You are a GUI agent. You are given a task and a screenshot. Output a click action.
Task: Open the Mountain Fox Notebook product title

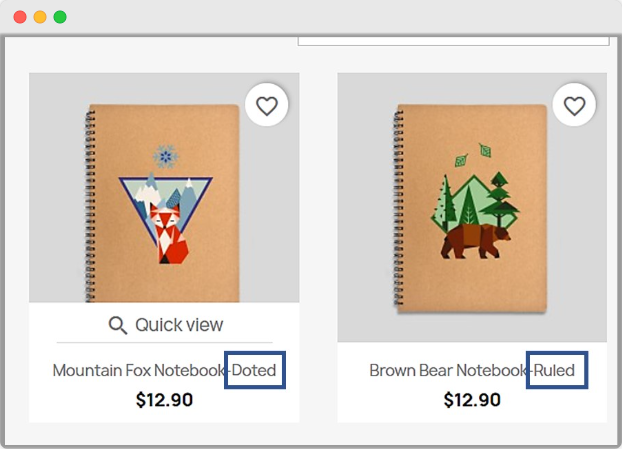164,370
